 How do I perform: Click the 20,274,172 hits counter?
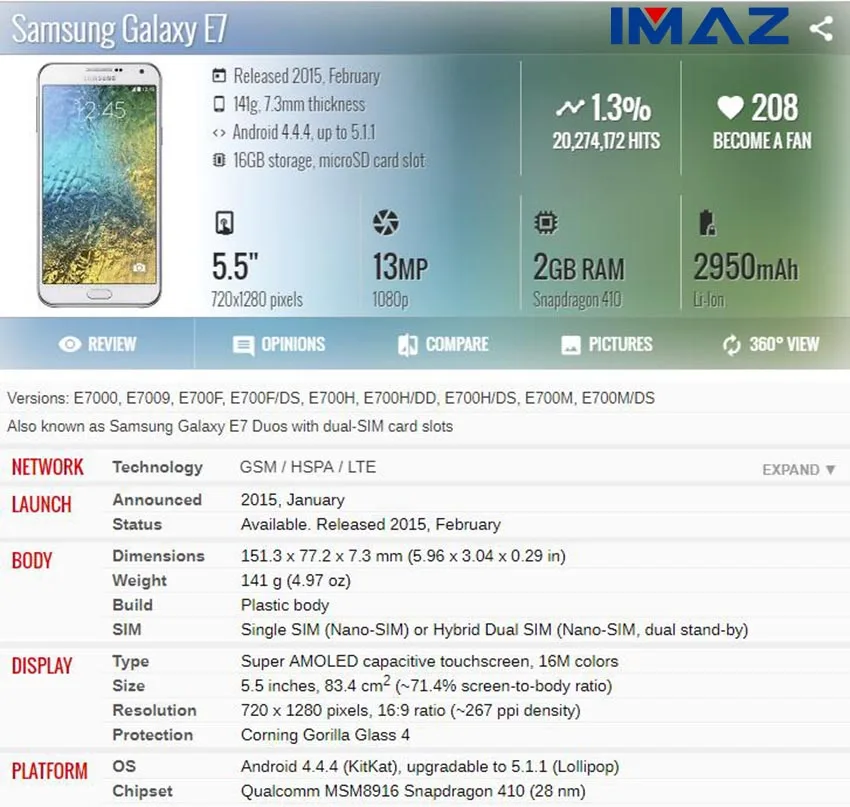click(606, 141)
